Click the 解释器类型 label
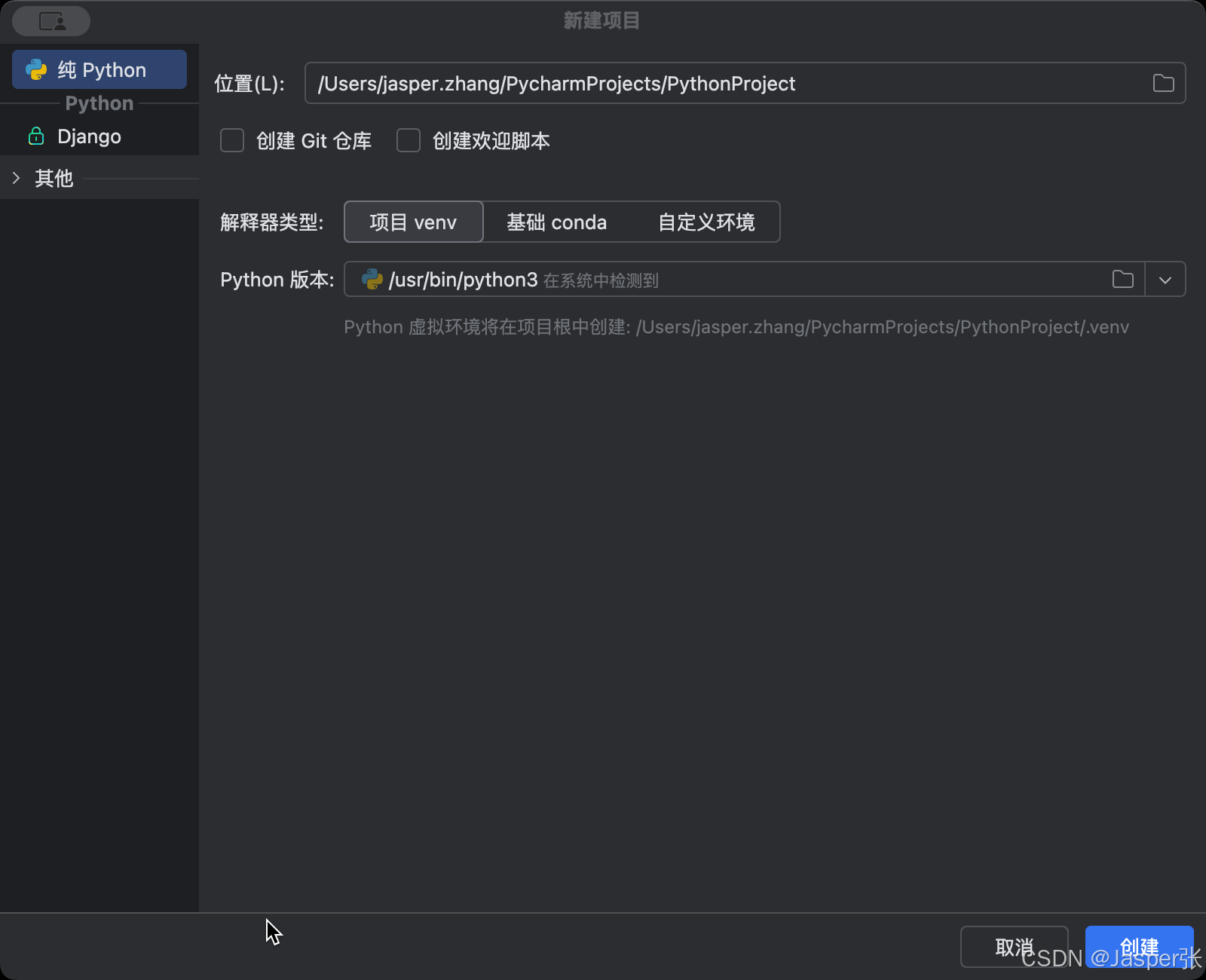This screenshot has width=1206, height=980. coord(271,222)
